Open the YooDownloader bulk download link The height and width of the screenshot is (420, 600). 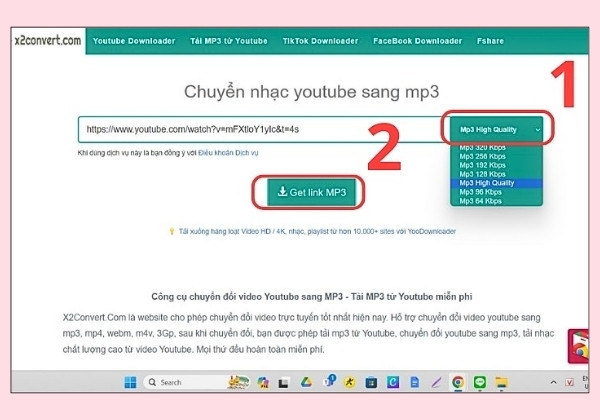pos(317,231)
